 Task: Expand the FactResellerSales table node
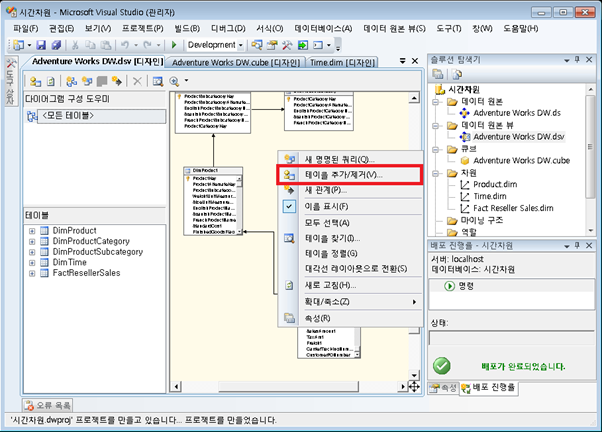(32, 273)
